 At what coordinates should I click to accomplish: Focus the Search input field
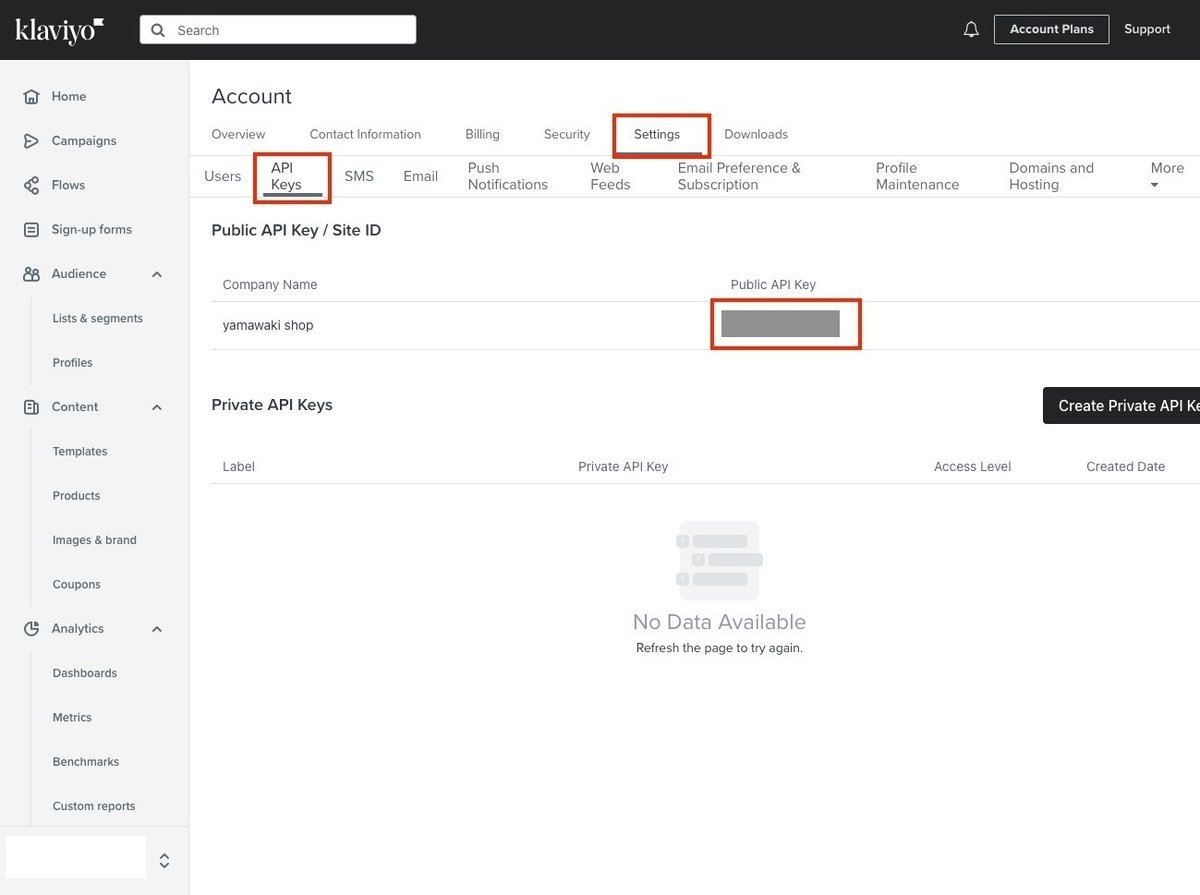pos(278,30)
